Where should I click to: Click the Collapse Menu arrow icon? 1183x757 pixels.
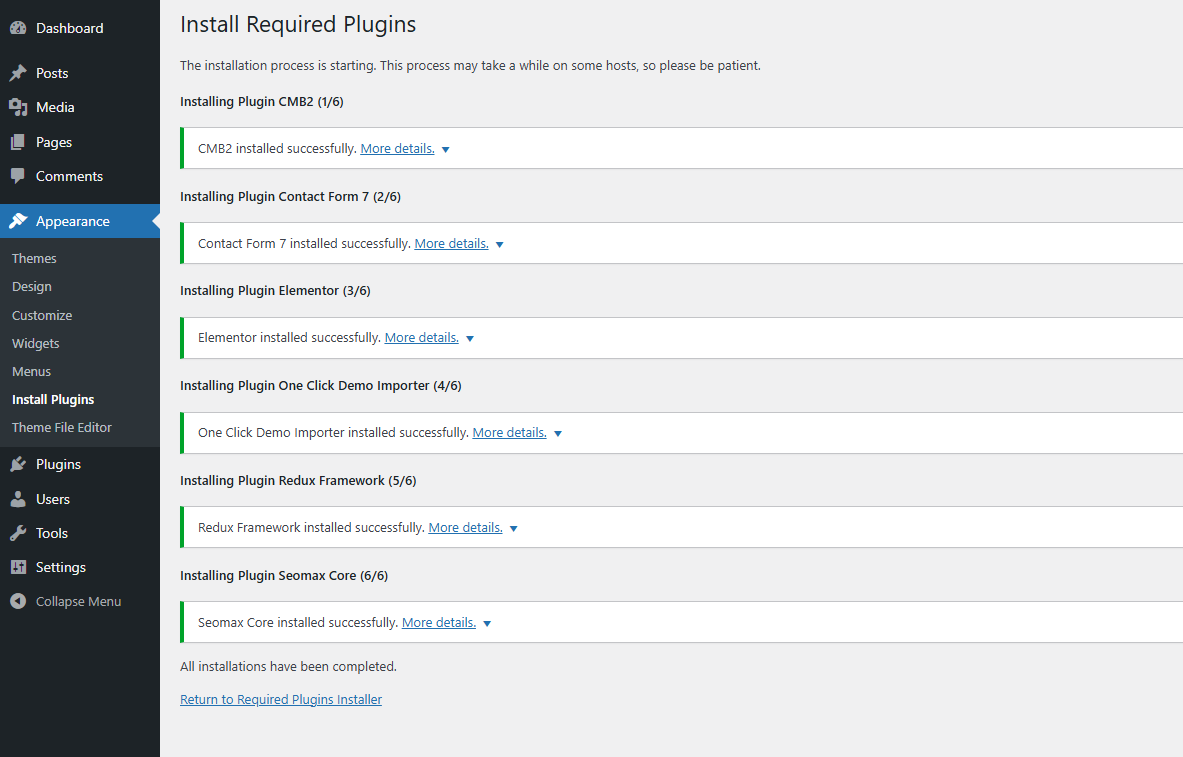(x=18, y=602)
